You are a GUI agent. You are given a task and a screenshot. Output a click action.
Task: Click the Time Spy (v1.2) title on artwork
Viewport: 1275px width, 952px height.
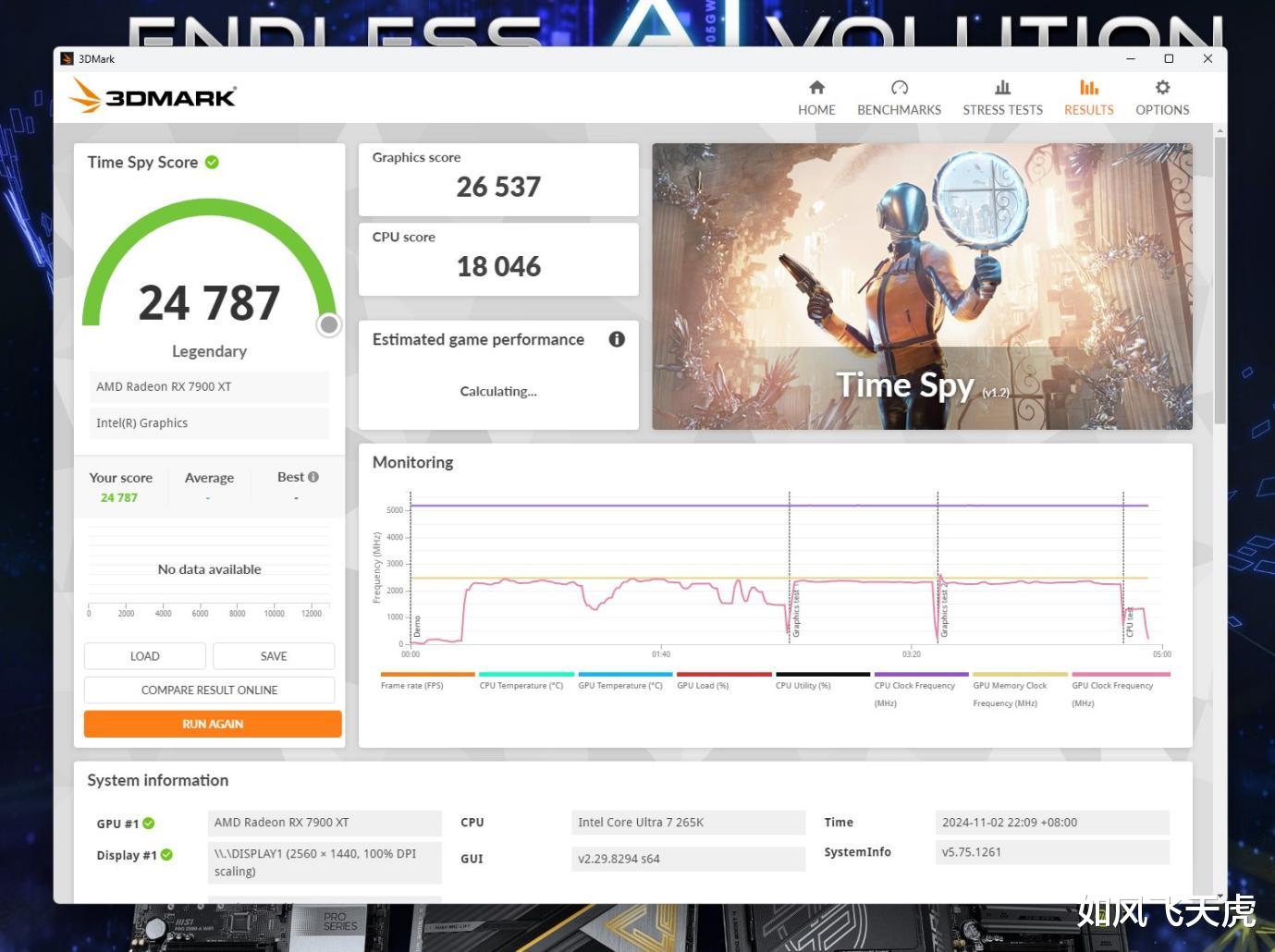coord(923,384)
